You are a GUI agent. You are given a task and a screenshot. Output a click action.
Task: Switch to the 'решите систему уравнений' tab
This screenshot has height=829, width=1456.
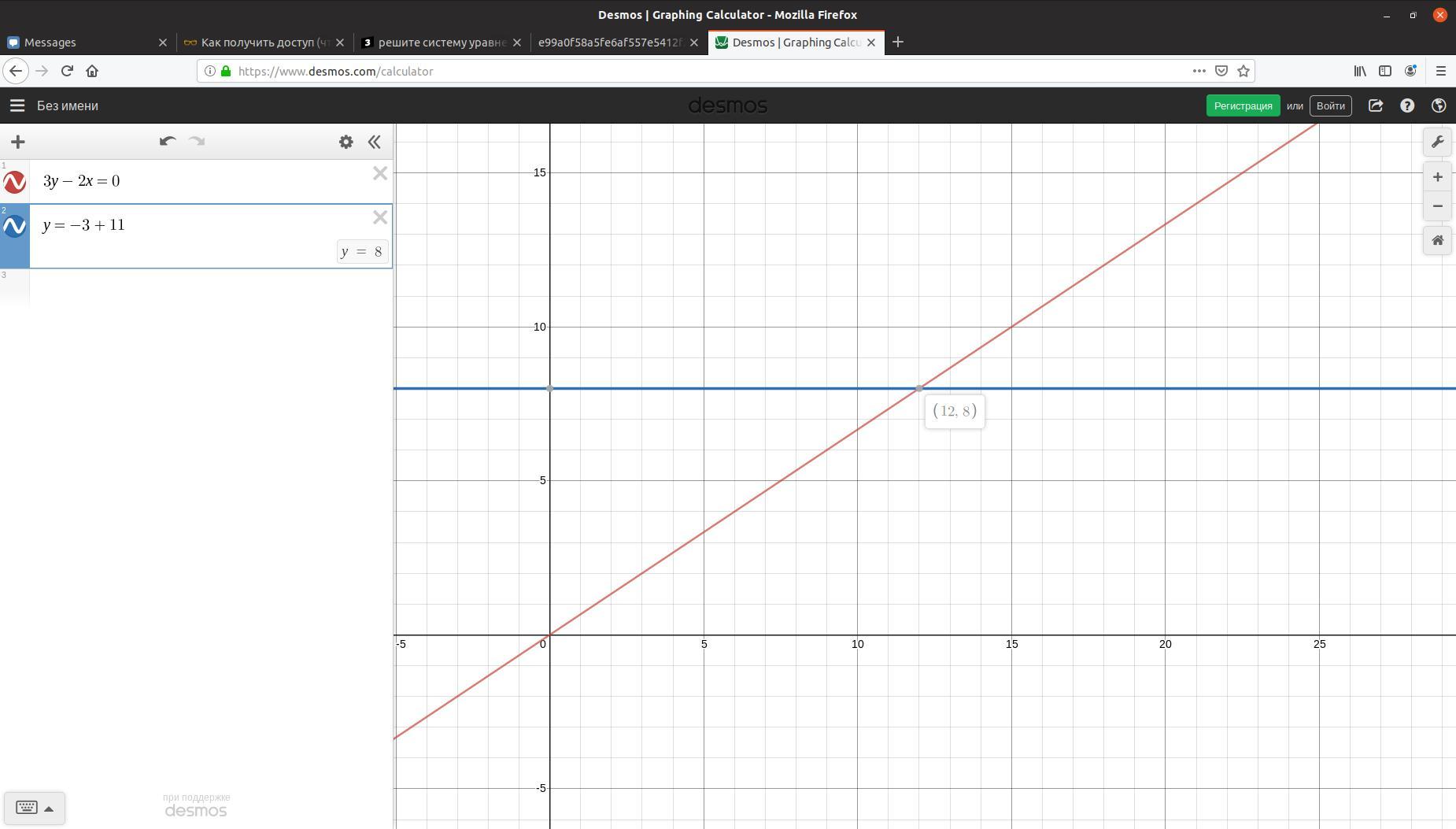click(x=442, y=43)
